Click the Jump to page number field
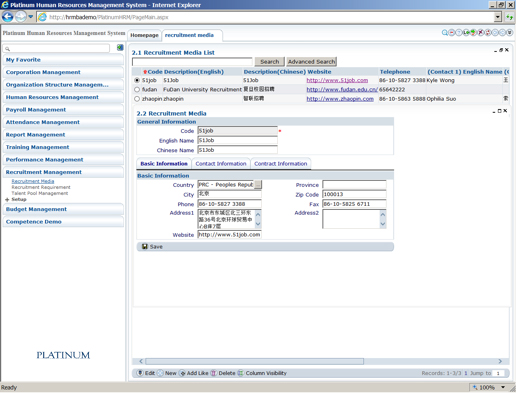This screenshot has width=516, height=393. [499, 373]
